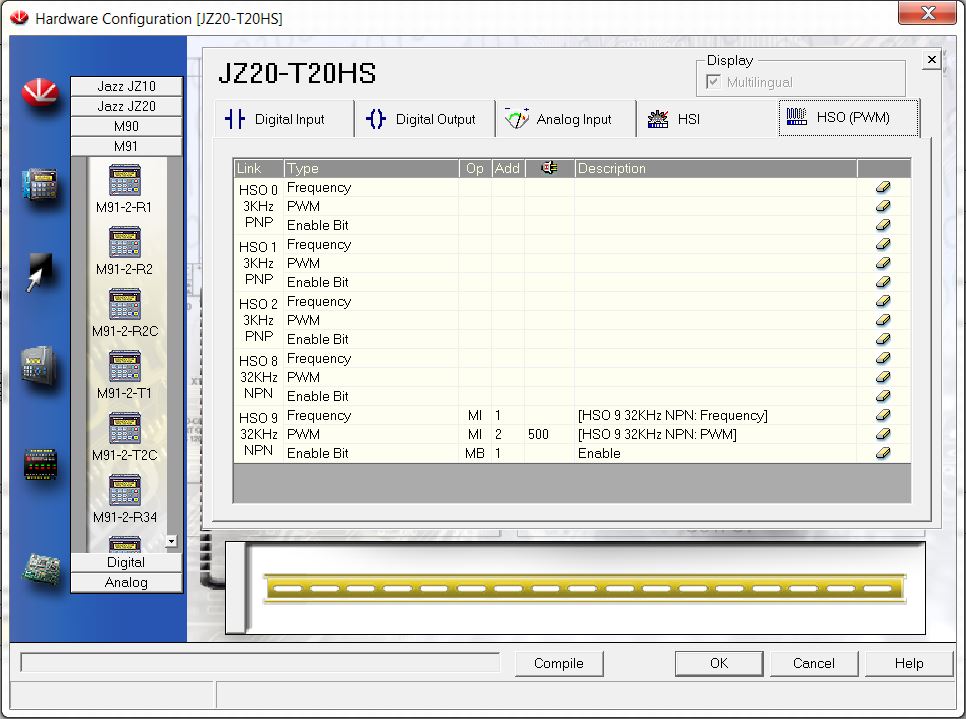
Task: Erase the HSO 1 PWM row
Action: (x=883, y=263)
